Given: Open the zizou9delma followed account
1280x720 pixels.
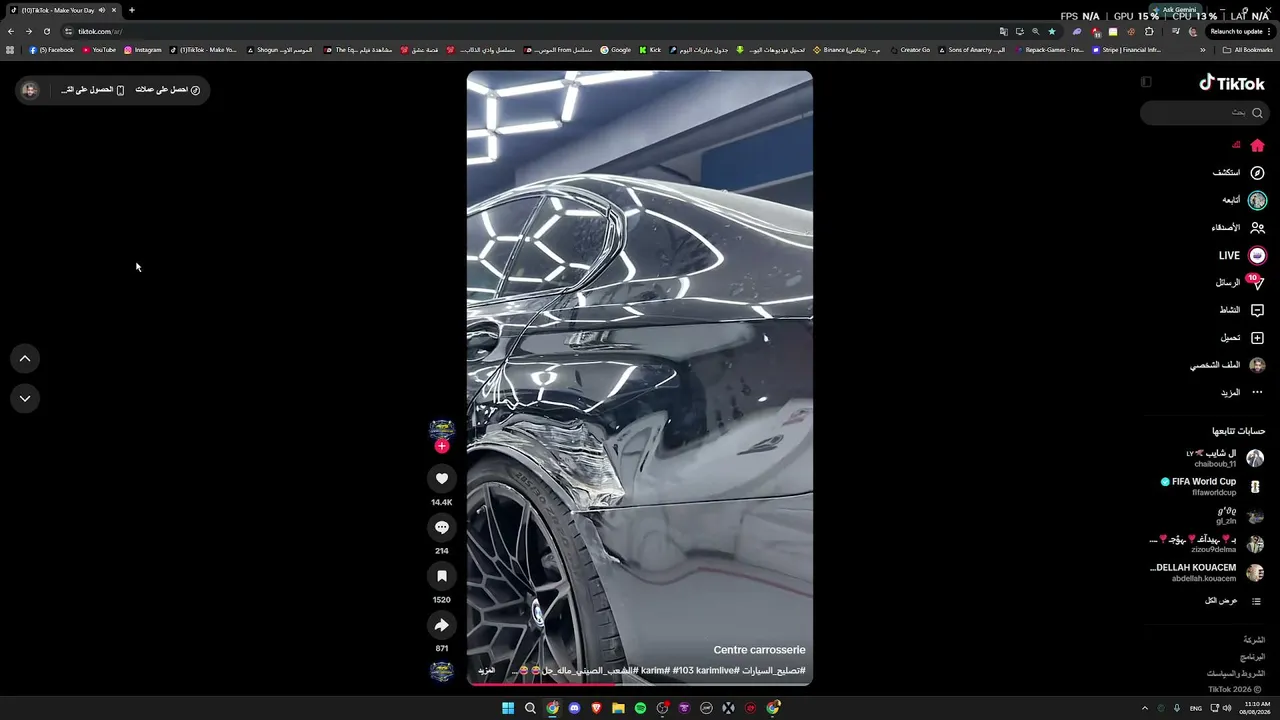Looking at the screenshot, I should pos(1207,544).
